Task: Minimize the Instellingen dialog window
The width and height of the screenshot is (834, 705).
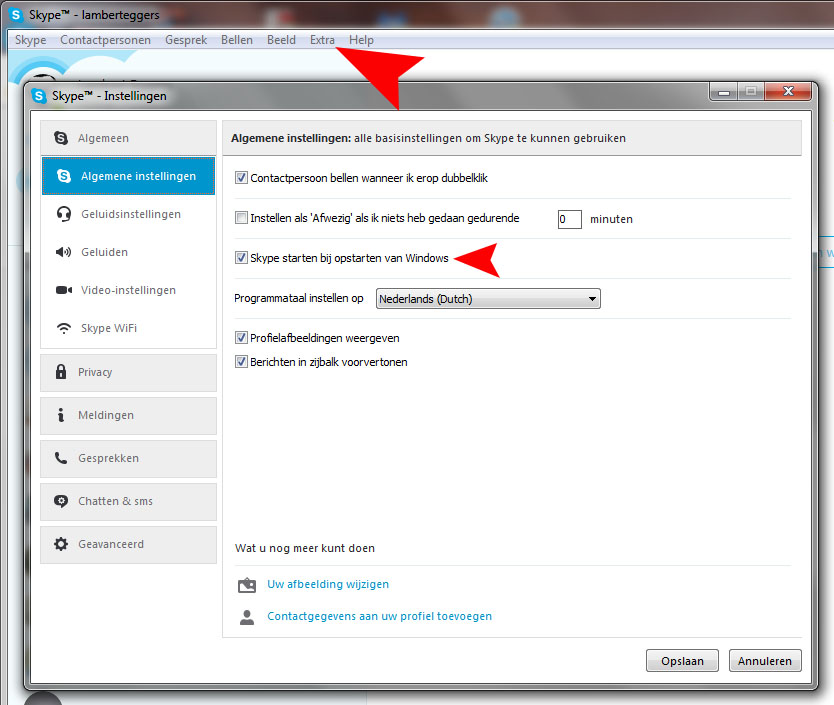Action: pyautogui.click(x=723, y=92)
